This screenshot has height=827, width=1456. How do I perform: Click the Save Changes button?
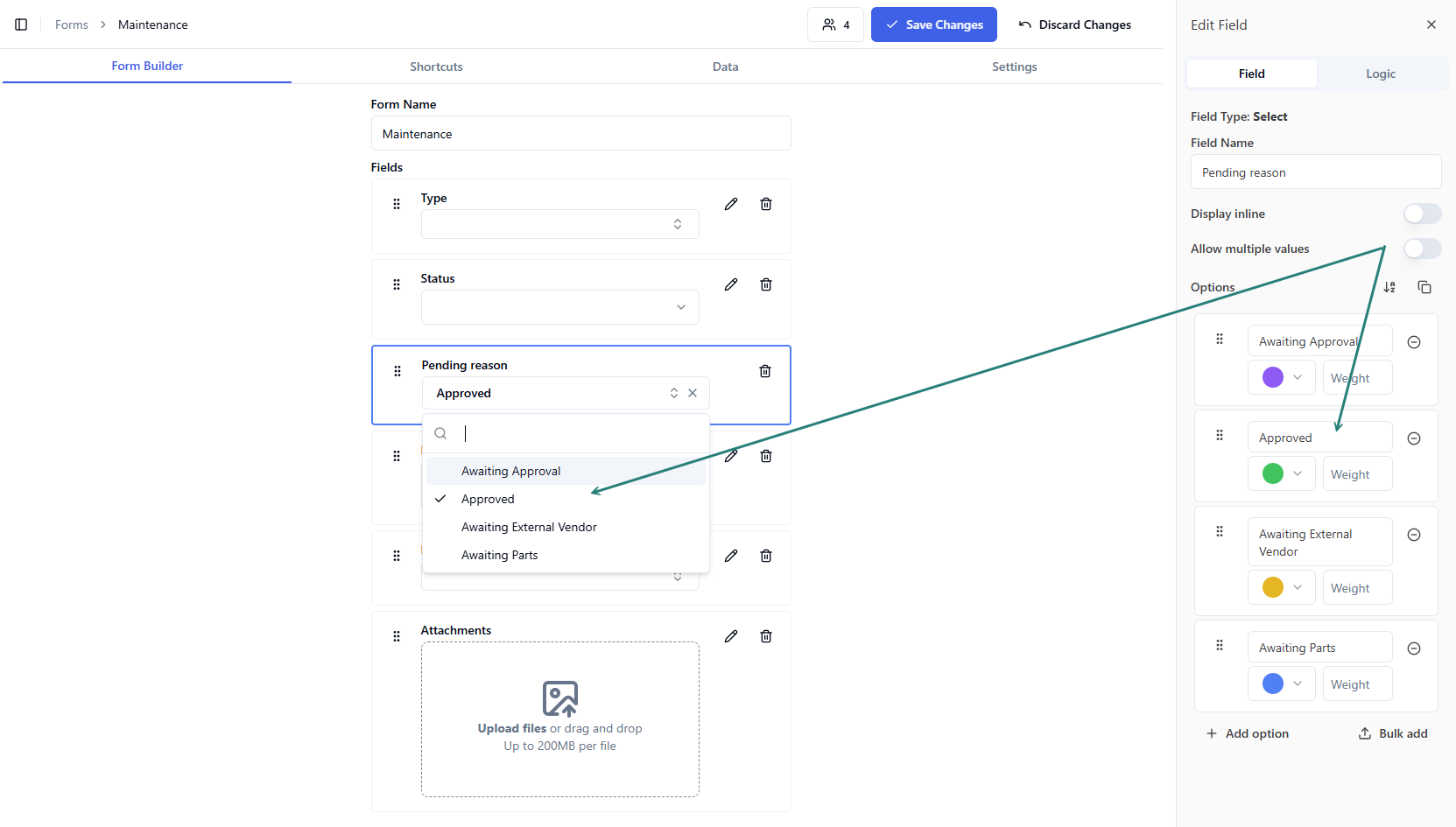(933, 25)
